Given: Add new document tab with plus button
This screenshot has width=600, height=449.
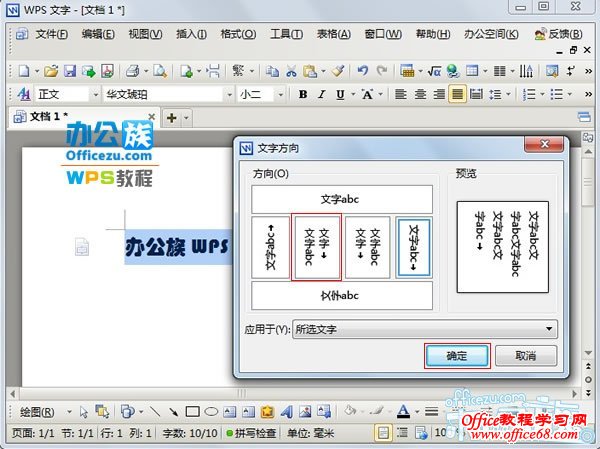Looking at the screenshot, I should [x=171, y=118].
